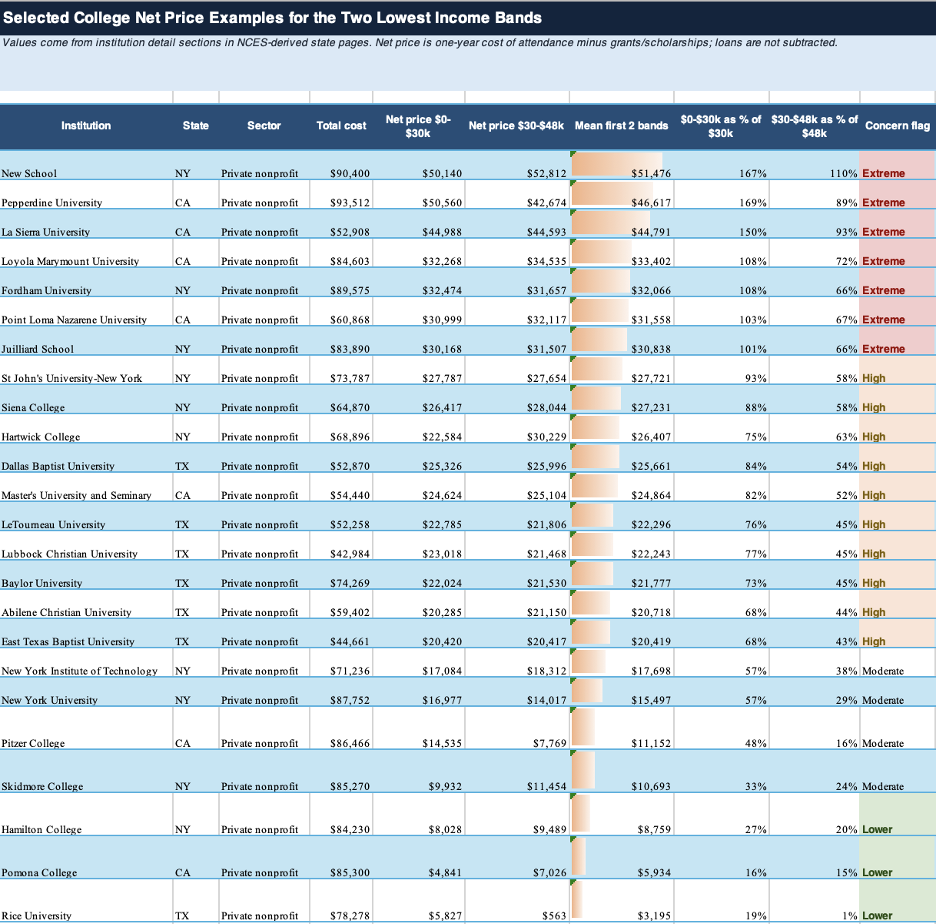Select the 'East Texas Baptist University' cell

86,633
